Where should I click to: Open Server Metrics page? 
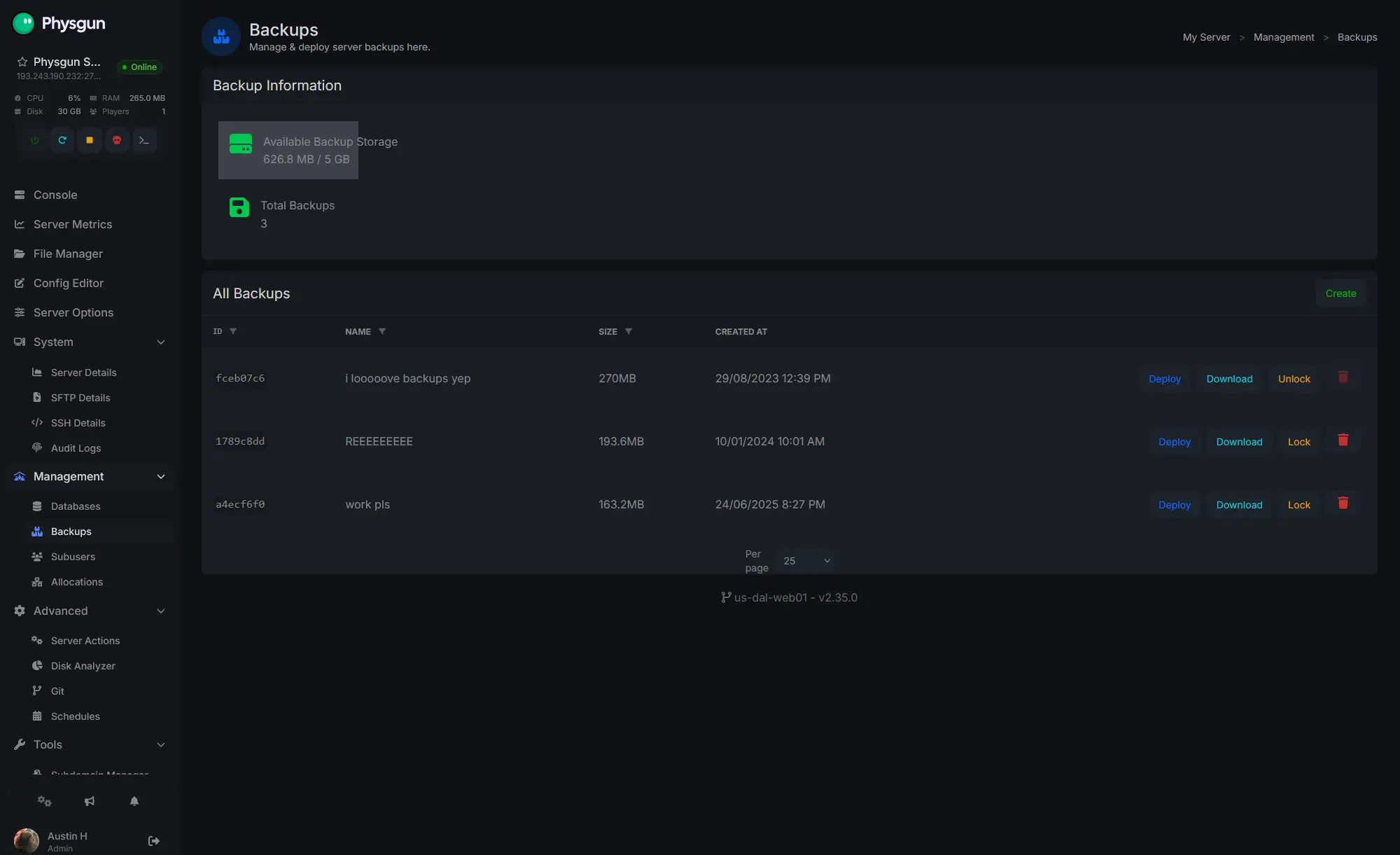90,224
